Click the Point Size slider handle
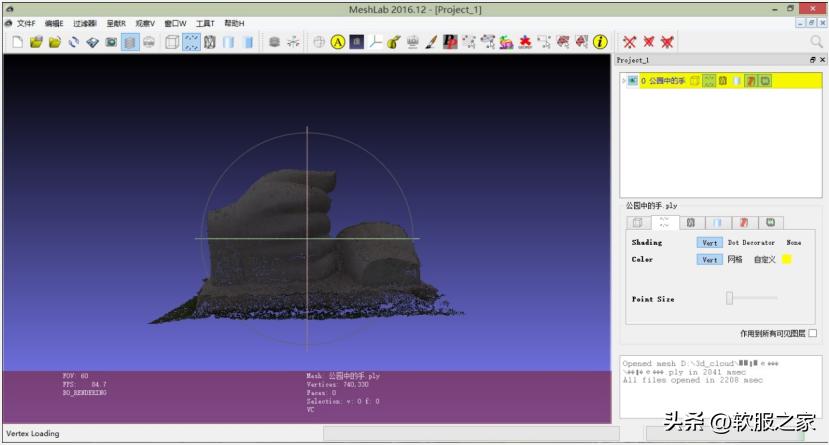This screenshot has width=829, height=445. pyautogui.click(x=730, y=298)
